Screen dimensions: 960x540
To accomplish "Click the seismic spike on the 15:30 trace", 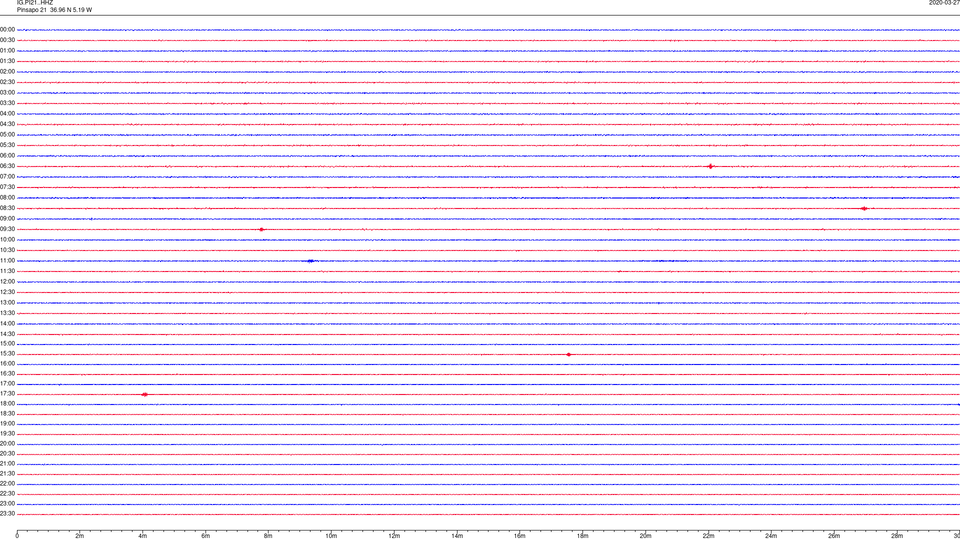I will point(568,354).
